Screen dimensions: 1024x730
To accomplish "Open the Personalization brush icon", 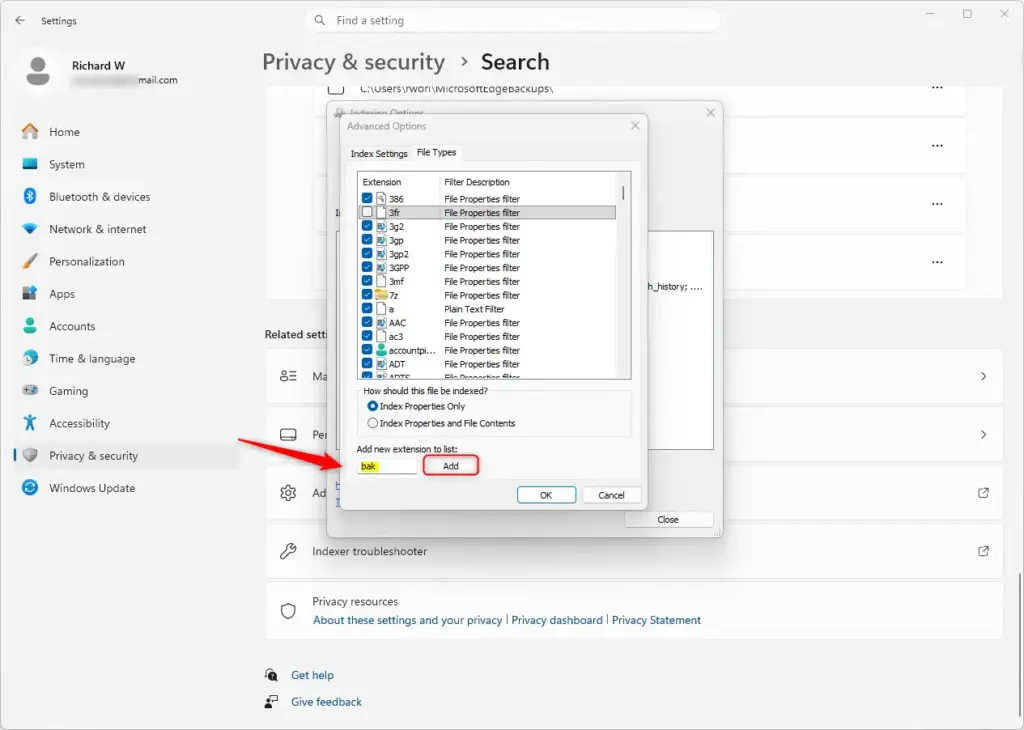I will coord(30,261).
